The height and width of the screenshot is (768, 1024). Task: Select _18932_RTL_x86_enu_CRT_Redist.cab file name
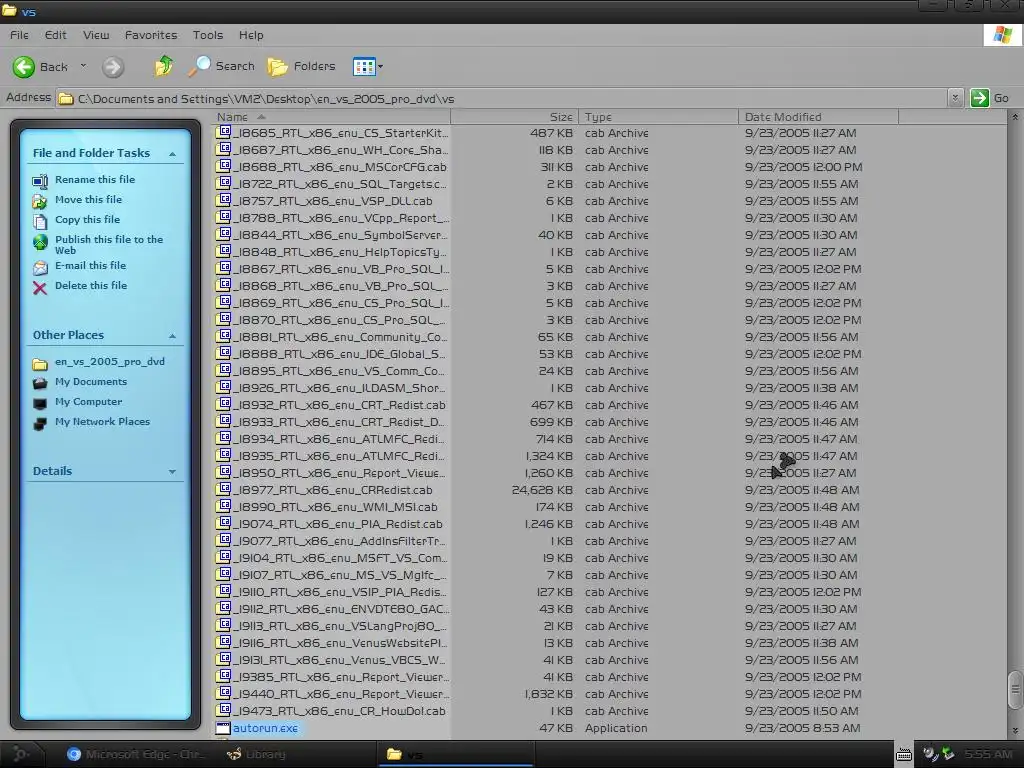[x=339, y=405]
